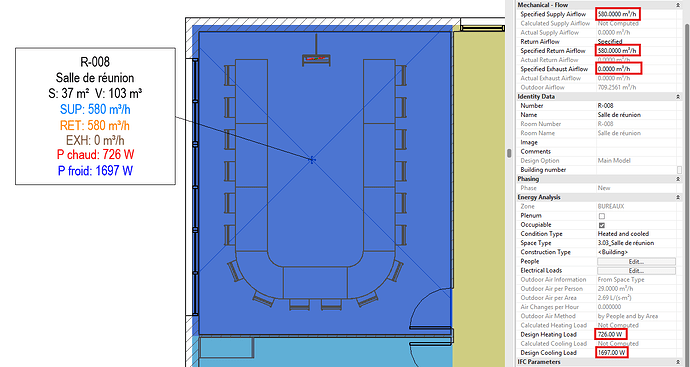This screenshot has width=690, height=367.
Task: Click tag line 'RET: 580 m³/h'
Action: [95, 125]
